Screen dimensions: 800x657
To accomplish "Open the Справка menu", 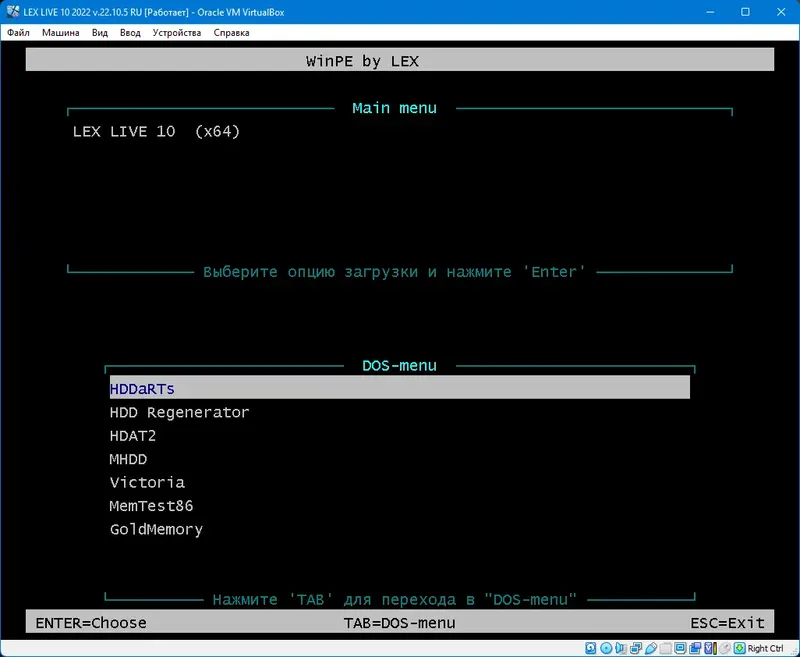I will click(232, 33).
